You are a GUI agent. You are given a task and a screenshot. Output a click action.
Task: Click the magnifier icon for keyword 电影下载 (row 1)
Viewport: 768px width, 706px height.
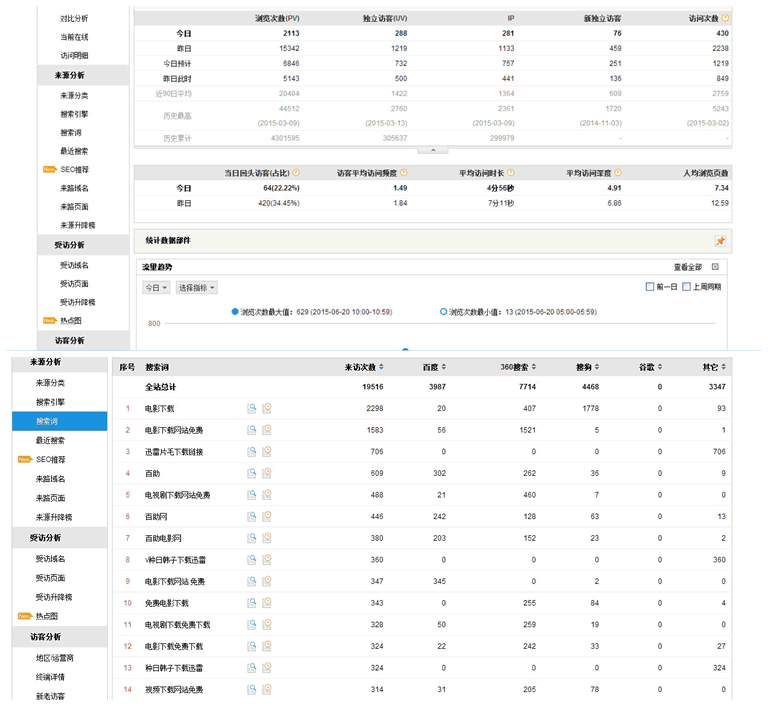(251, 408)
